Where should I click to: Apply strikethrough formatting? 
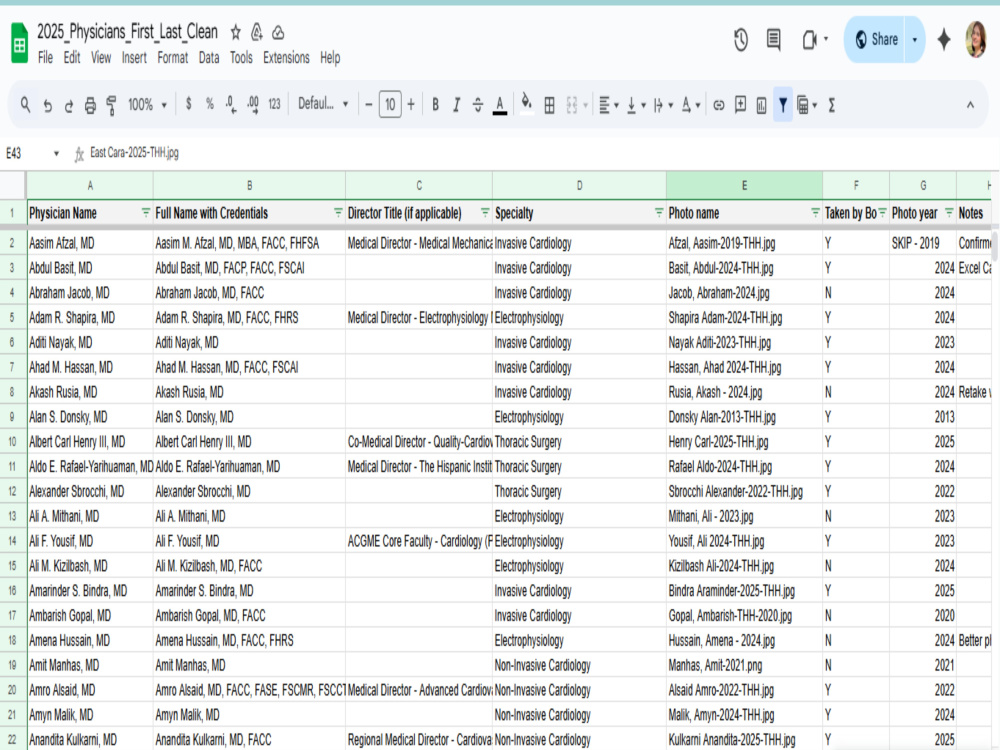pyautogui.click(x=478, y=105)
